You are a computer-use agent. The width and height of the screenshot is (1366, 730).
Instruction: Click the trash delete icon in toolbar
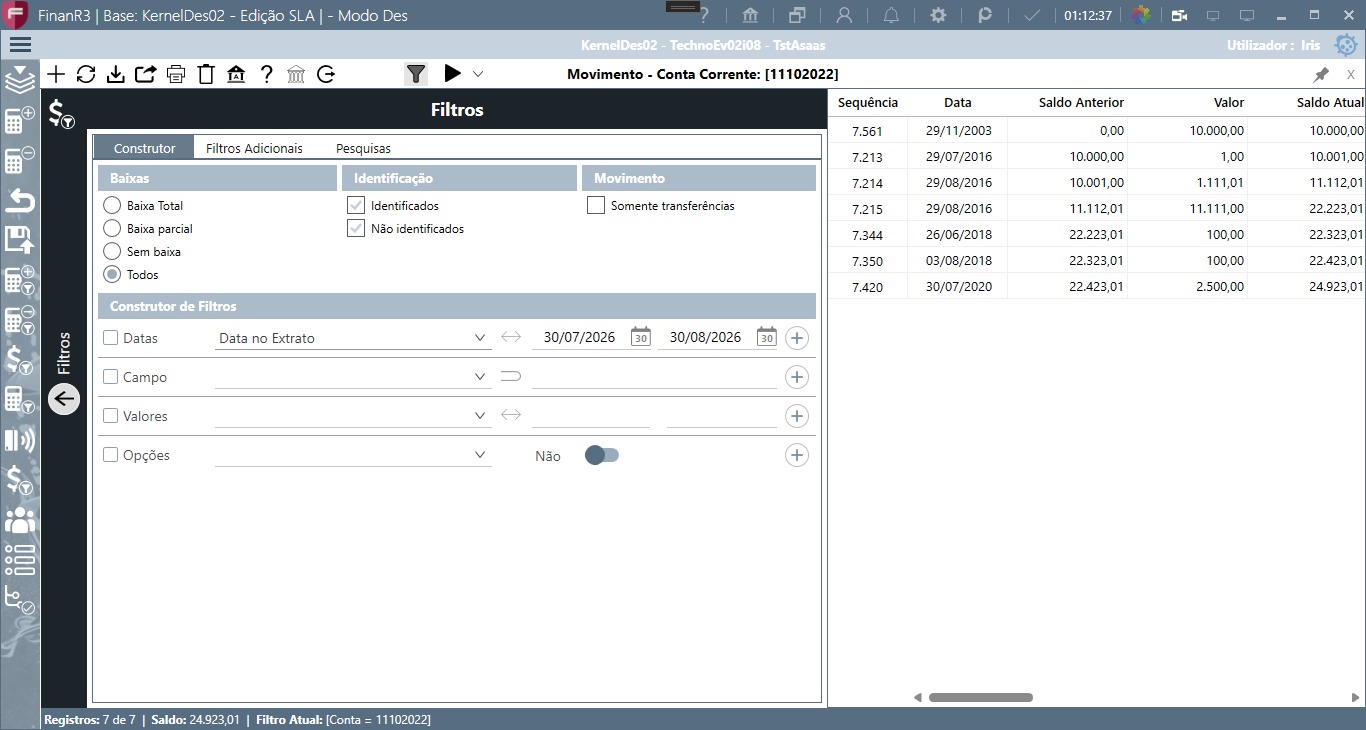click(206, 74)
